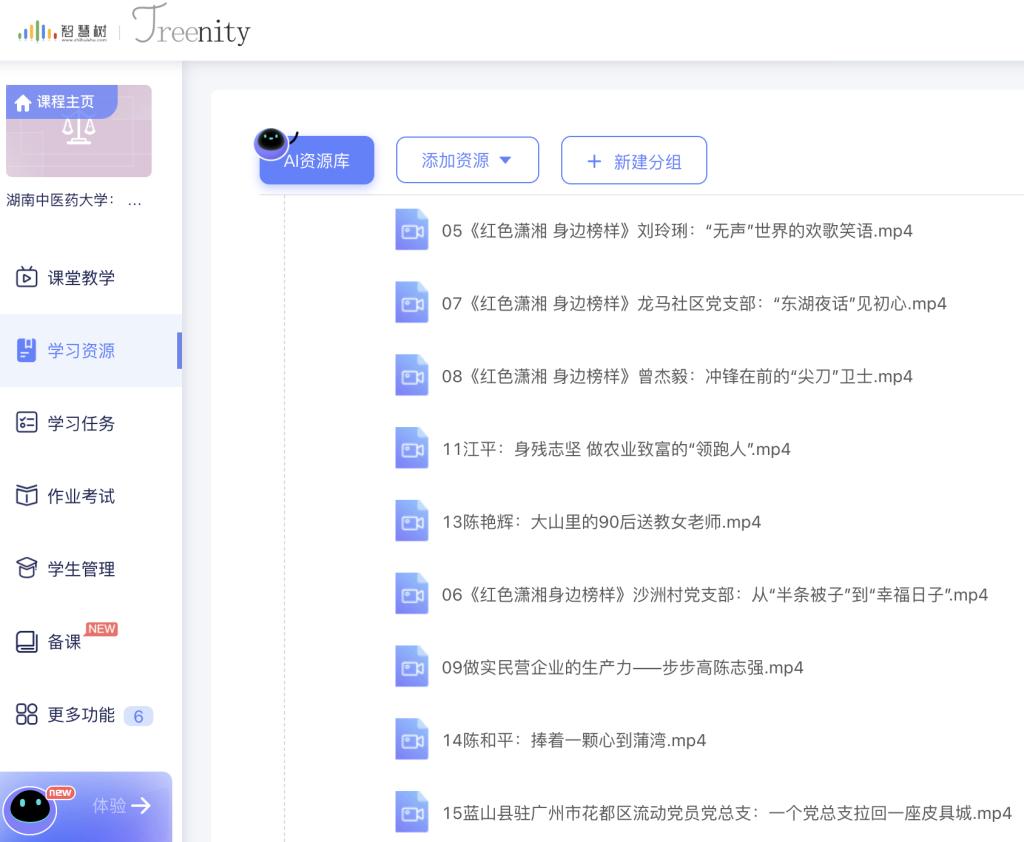Click the video icon beside 07 龙马社区党支部
1024x842 pixels.
411,303
